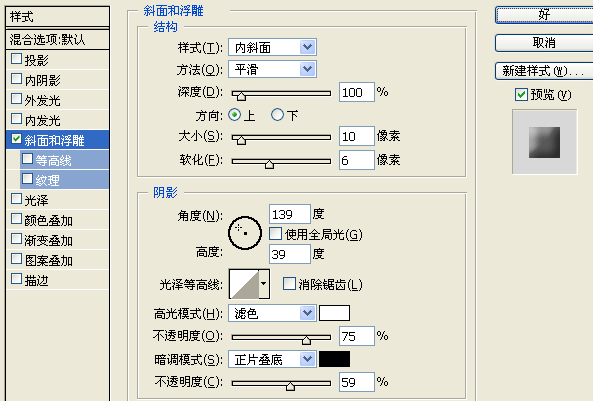Uncheck the 预览 preview checkbox
This screenshot has width=593, height=401.
tap(521, 94)
